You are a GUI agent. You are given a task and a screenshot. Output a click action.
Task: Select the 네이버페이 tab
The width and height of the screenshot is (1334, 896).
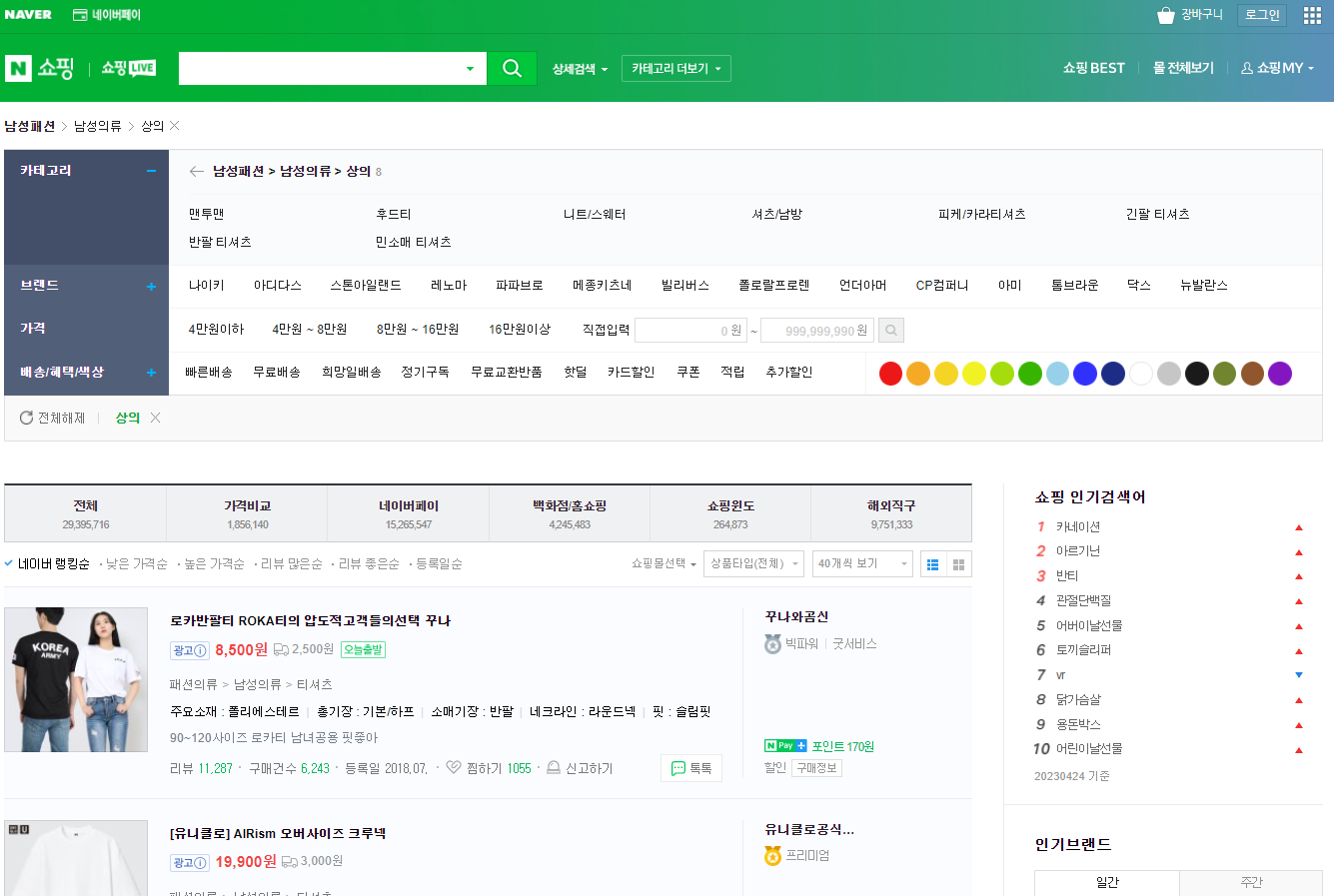[x=408, y=513]
